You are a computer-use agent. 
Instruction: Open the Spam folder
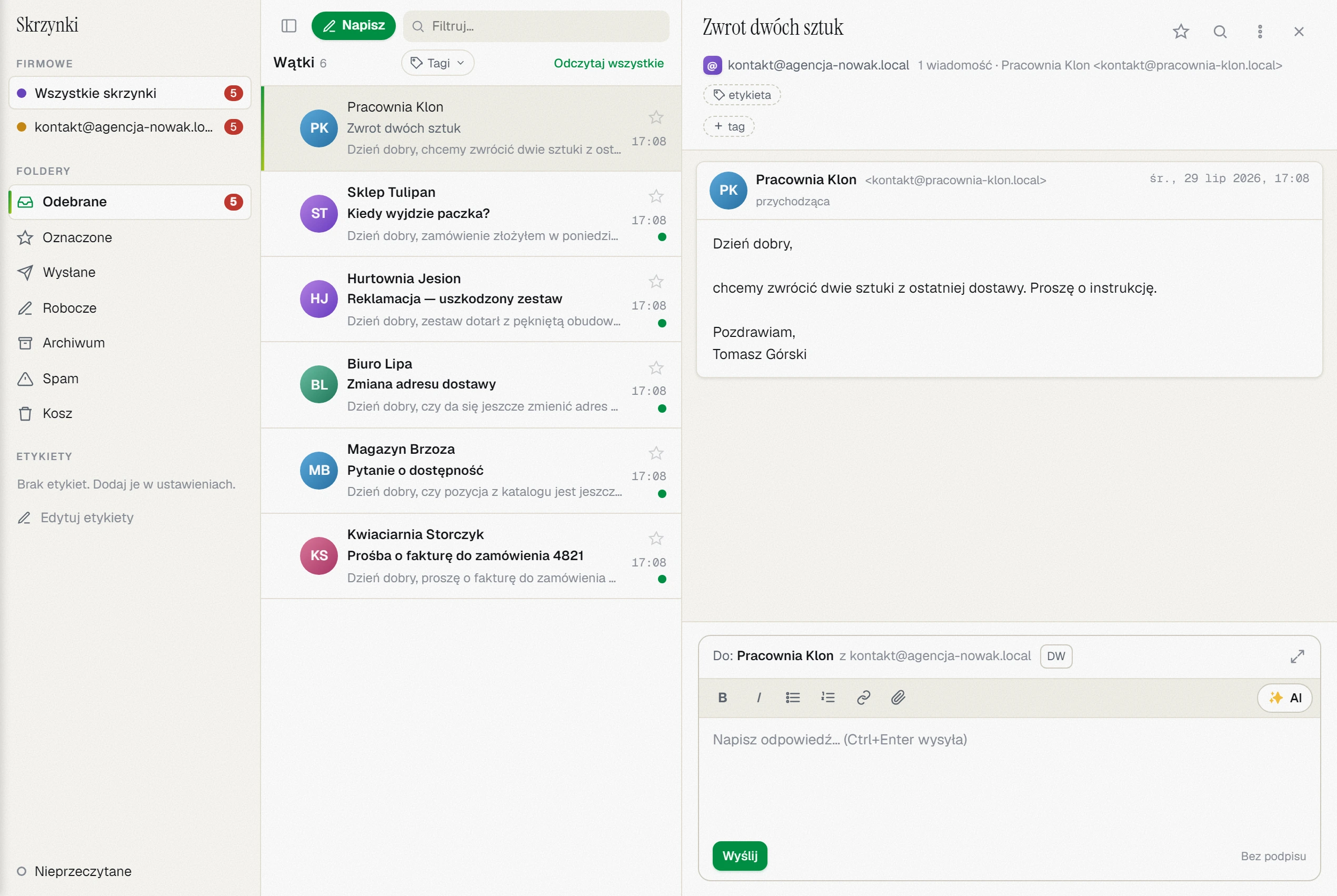point(129,379)
